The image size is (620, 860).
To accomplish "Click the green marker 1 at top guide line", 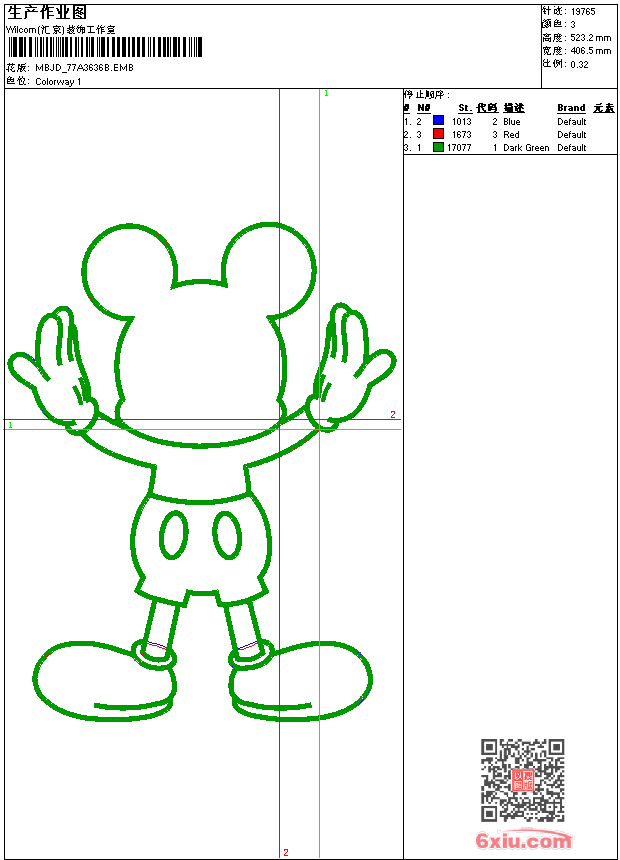I will [x=326, y=93].
